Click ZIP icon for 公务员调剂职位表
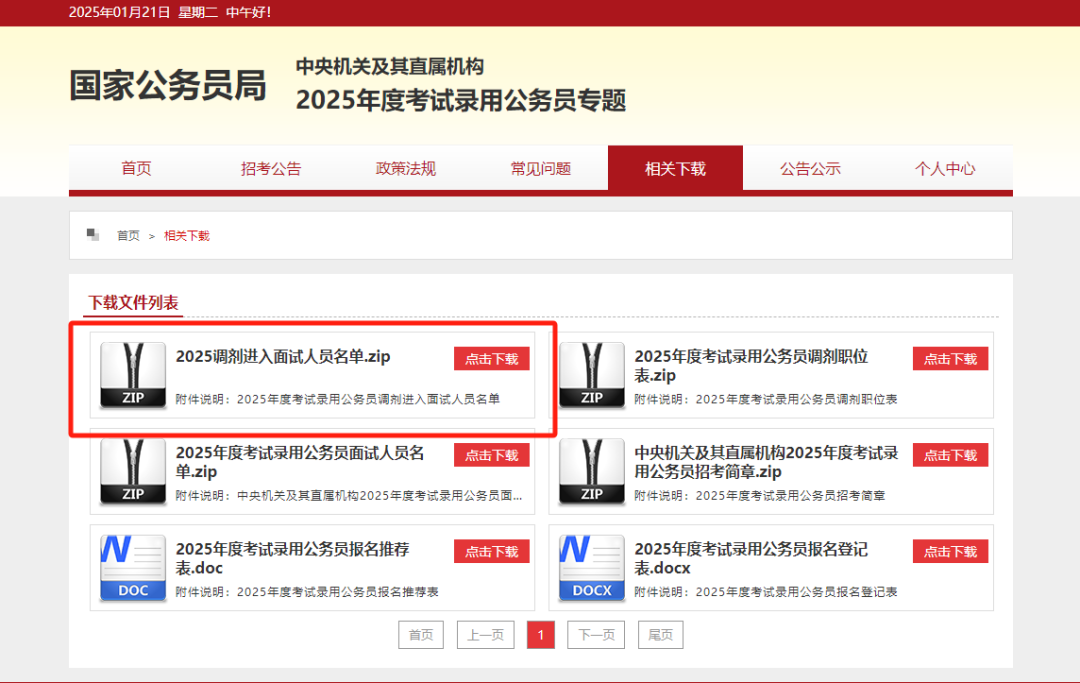1080x683 pixels. coord(592,375)
